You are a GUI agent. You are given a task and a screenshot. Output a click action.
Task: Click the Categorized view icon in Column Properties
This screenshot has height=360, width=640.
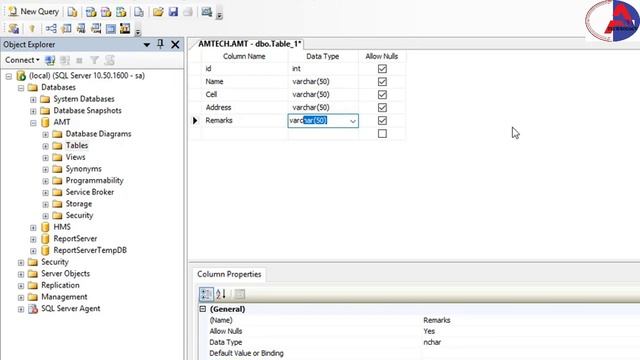(206, 294)
